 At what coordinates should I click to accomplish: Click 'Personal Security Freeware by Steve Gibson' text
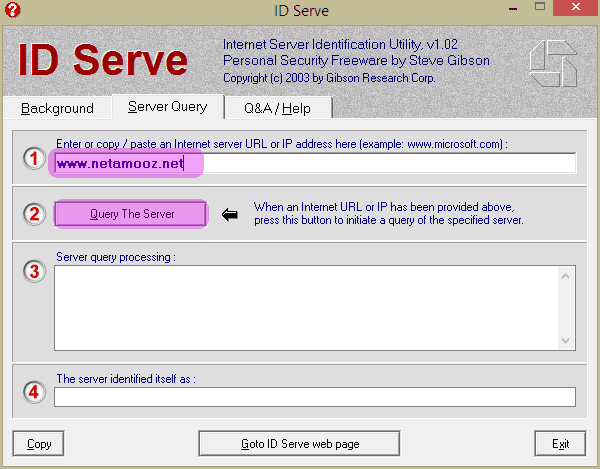356,61
